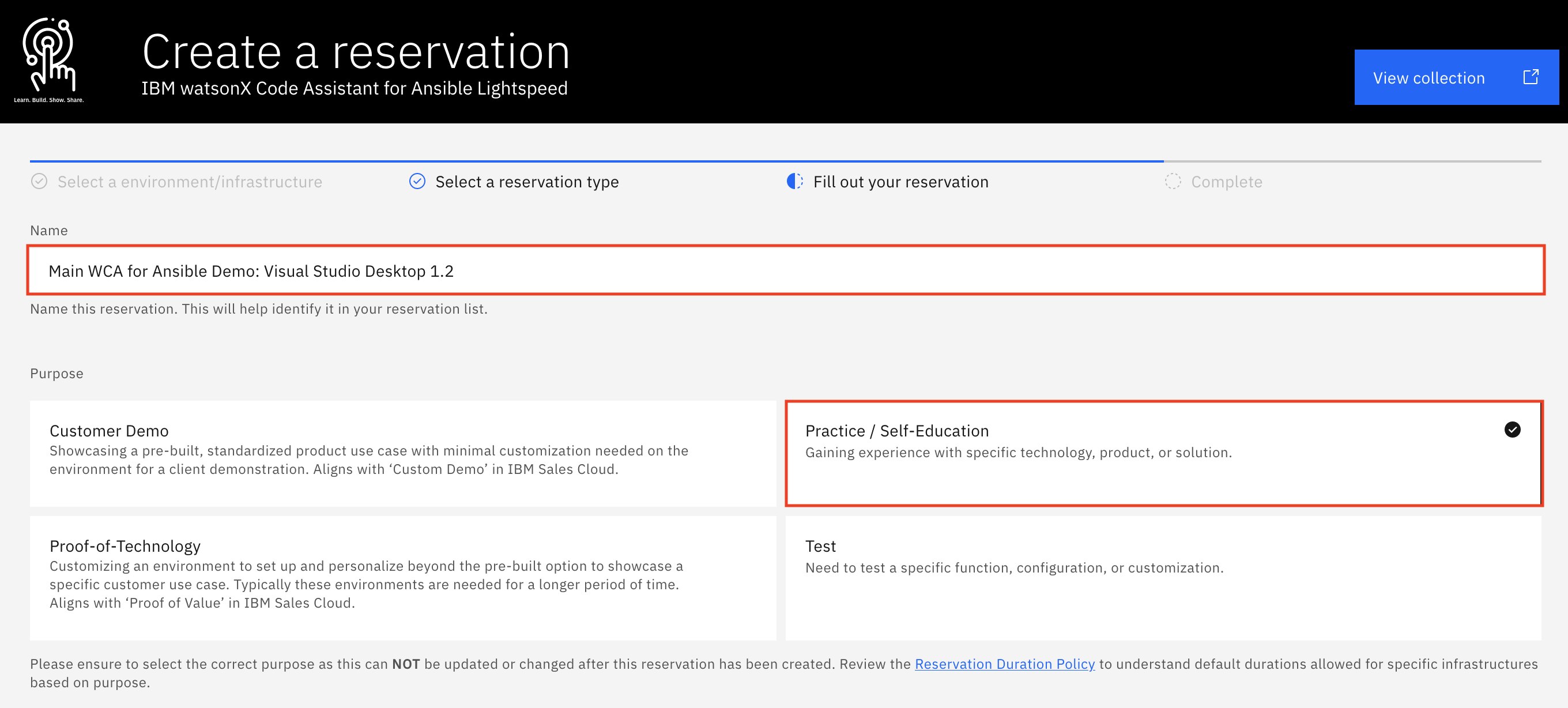Go to the Complete step label

coord(1226,182)
